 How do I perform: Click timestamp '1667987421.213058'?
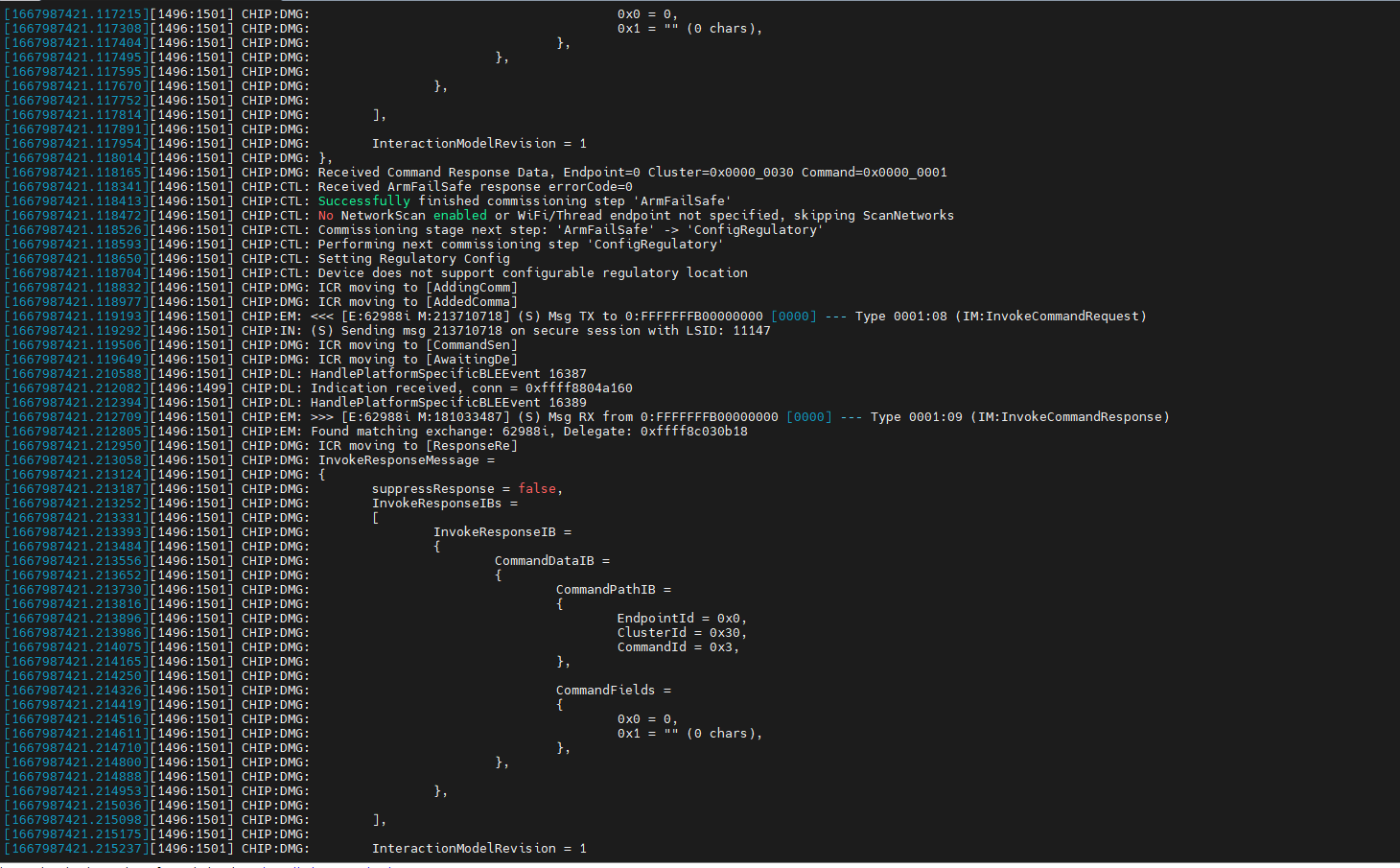[x=77, y=460]
